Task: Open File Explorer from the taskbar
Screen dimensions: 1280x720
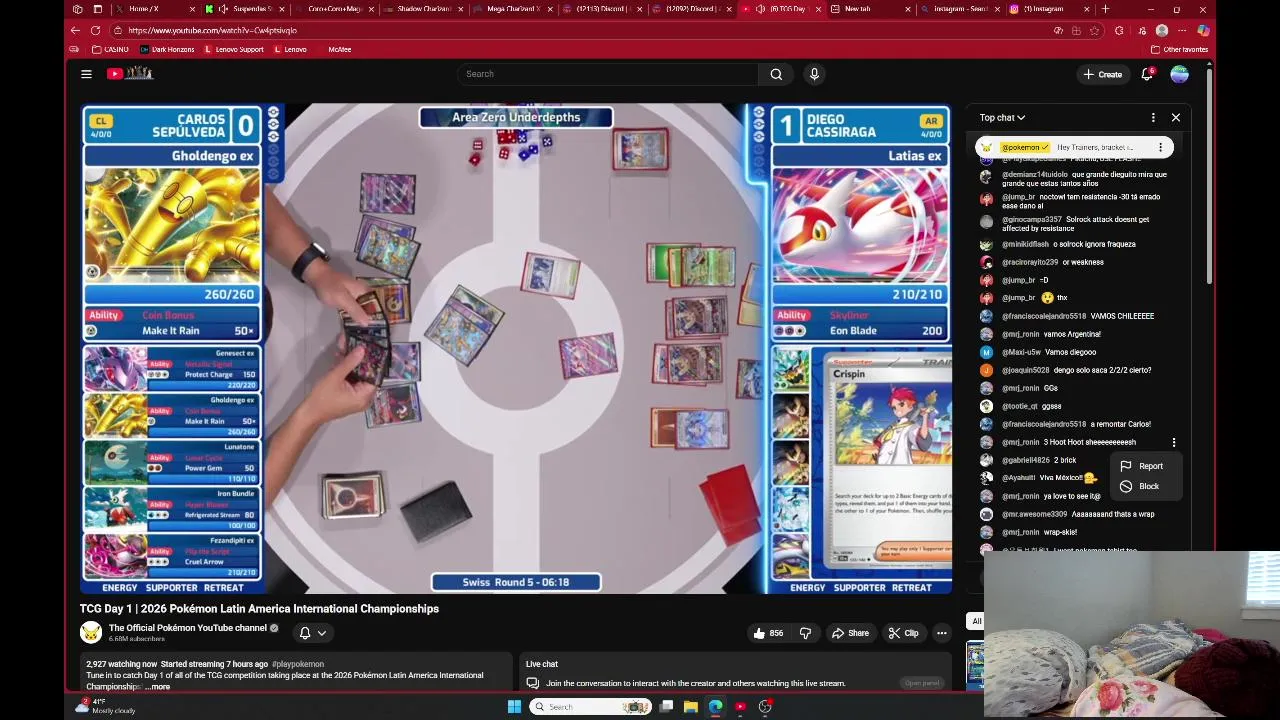Action: [x=691, y=707]
